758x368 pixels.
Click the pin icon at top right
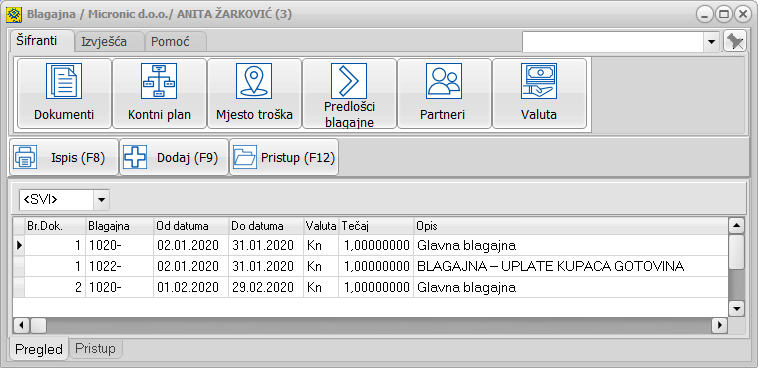point(735,42)
